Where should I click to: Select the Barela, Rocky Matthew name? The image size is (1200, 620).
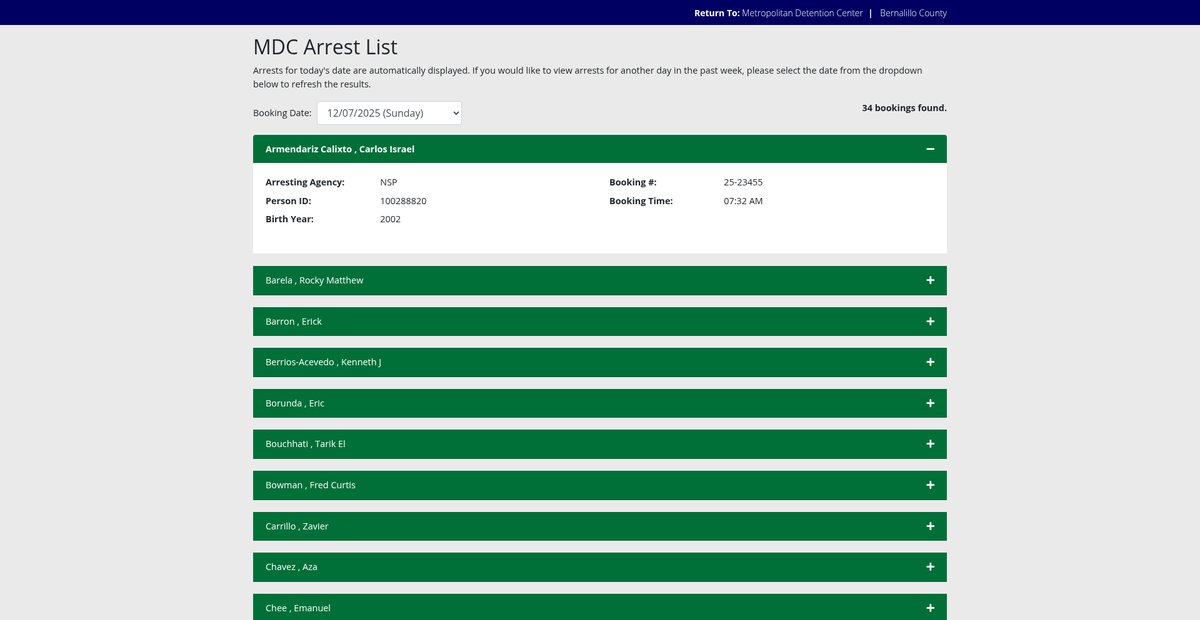[x=314, y=281]
